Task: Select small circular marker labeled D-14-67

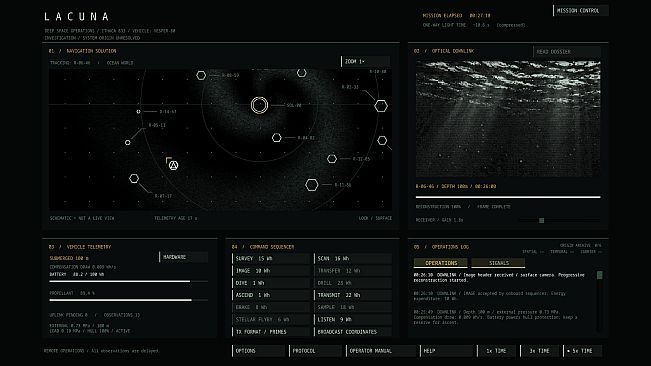Action: [138, 112]
